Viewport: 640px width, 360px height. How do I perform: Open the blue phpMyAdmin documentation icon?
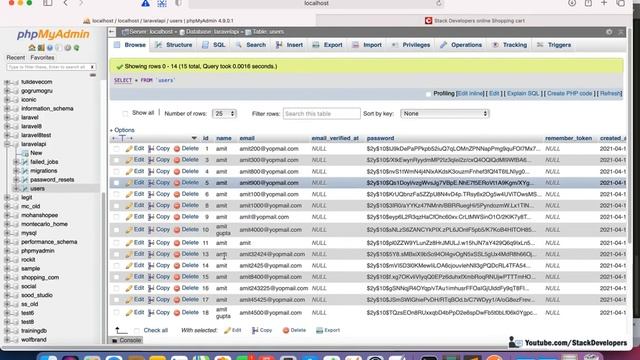click(50, 48)
